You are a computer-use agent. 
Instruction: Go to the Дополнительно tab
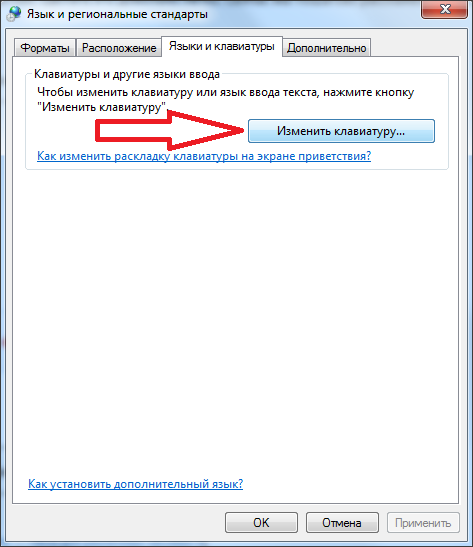tap(326, 48)
